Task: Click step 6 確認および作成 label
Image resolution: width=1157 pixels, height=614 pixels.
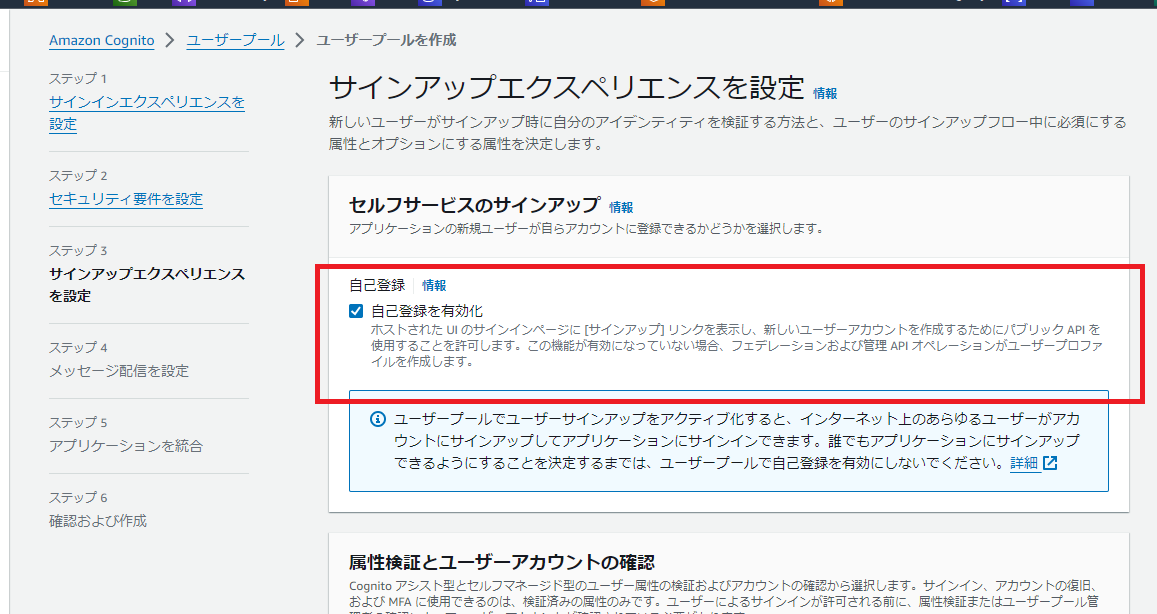Action: [98, 521]
